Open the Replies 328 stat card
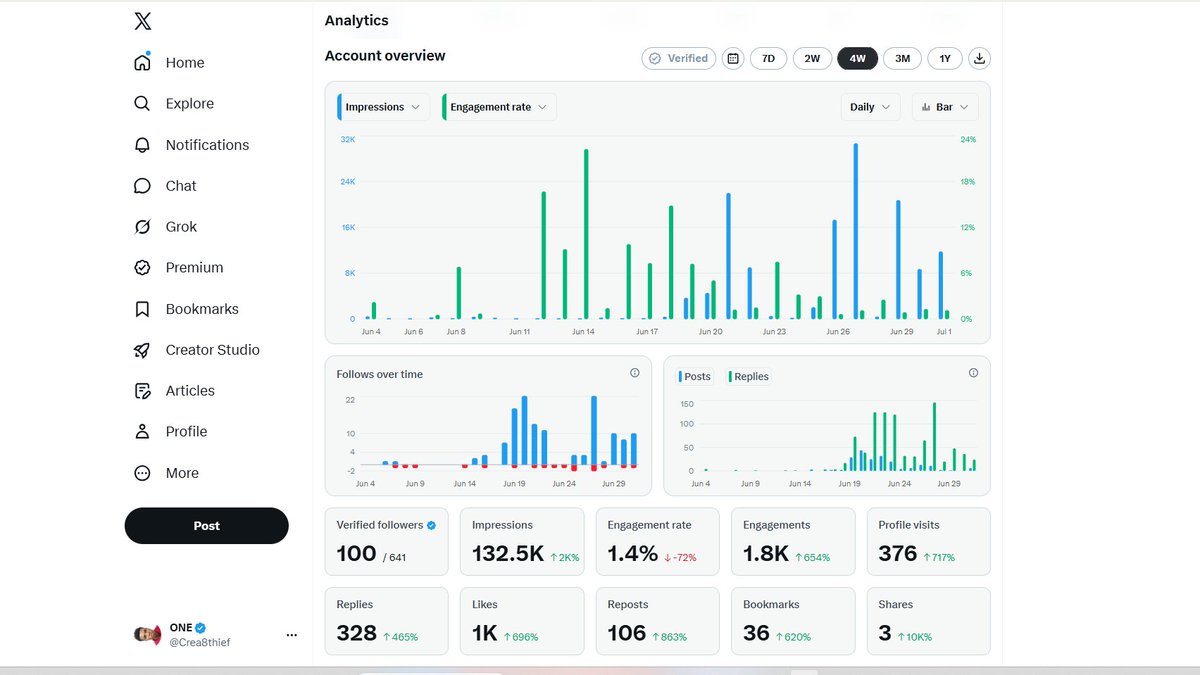This screenshot has width=1200, height=675. coord(386,621)
